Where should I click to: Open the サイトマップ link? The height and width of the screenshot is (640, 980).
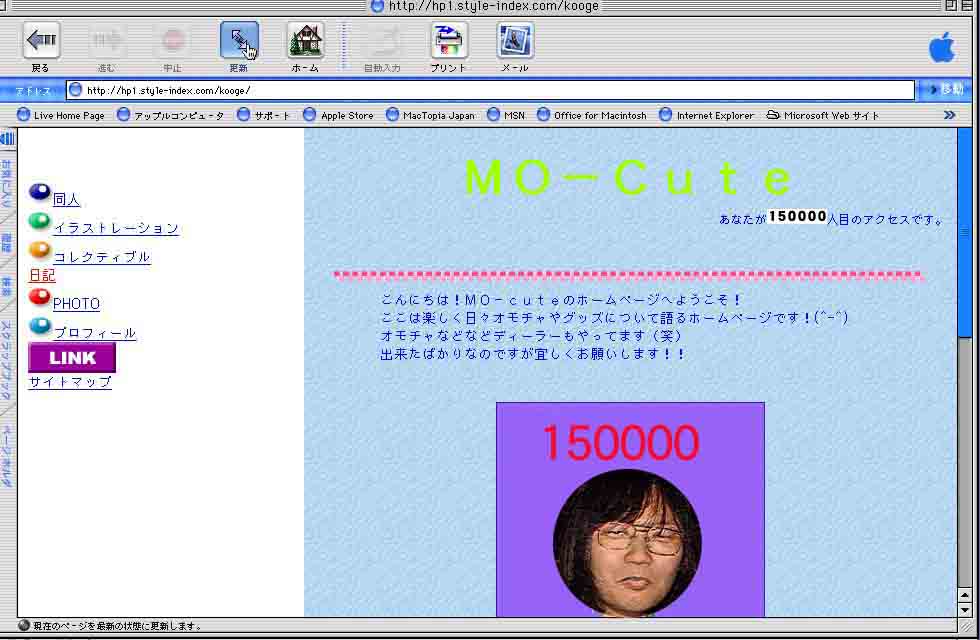(70, 382)
